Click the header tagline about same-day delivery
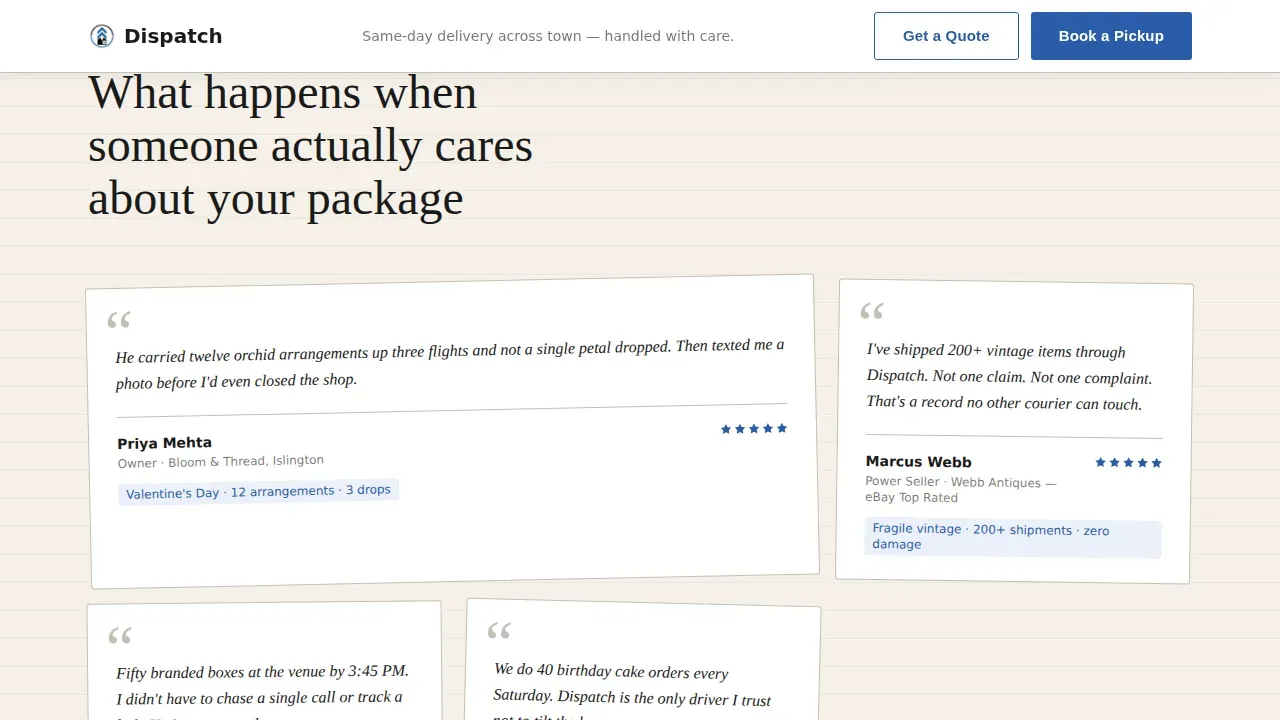The width and height of the screenshot is (1280, 720). pyautogui.click(x=548, y=36)
